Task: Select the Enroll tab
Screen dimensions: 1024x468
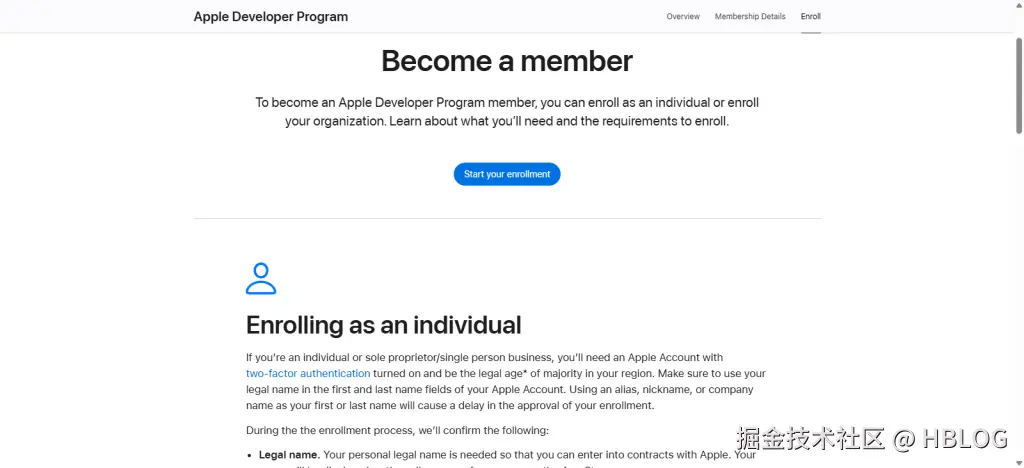Action: coord(810,17)
